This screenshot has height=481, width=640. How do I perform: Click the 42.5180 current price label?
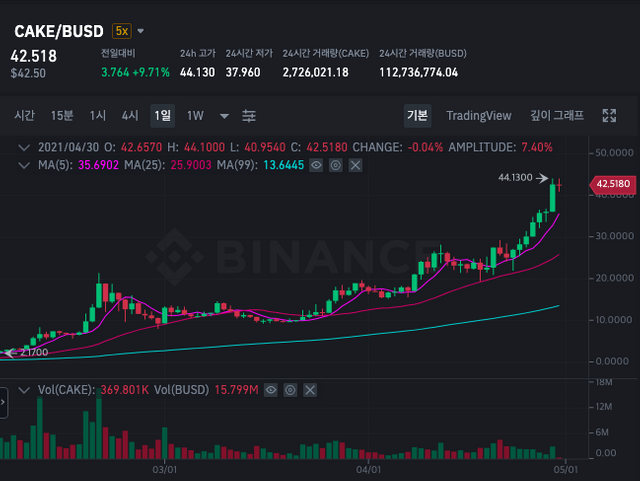(x=610, y=184)
